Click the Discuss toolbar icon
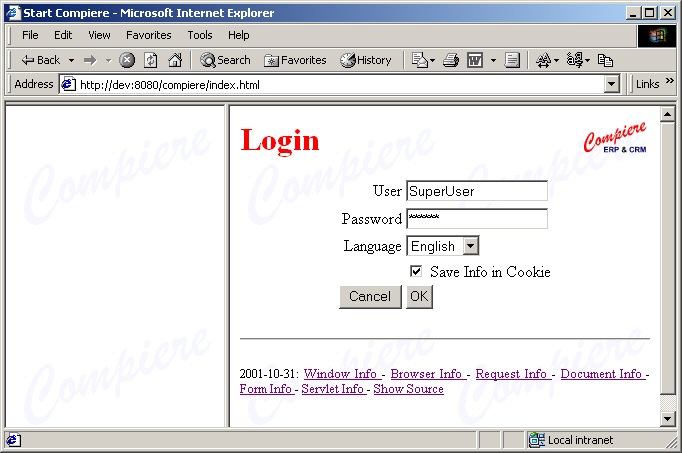 coord(512,60)
